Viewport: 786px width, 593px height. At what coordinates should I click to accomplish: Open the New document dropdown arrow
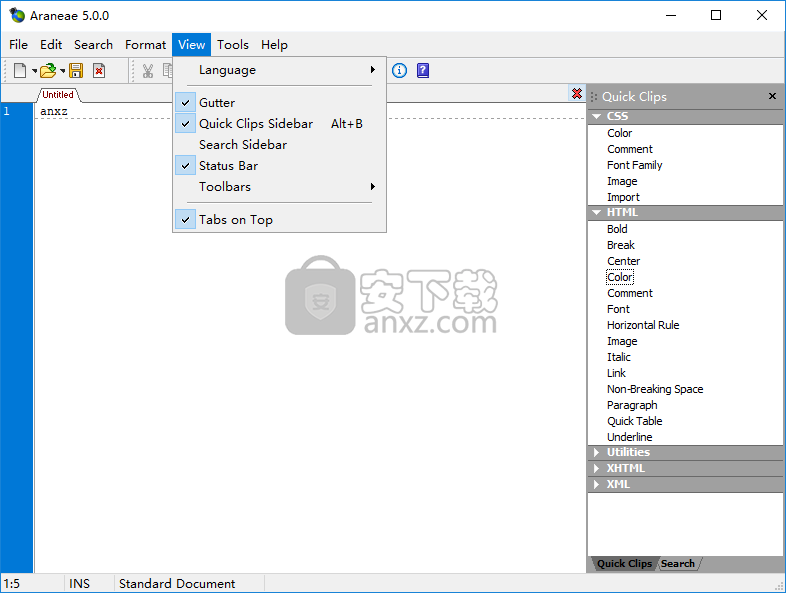click(34, 71)
